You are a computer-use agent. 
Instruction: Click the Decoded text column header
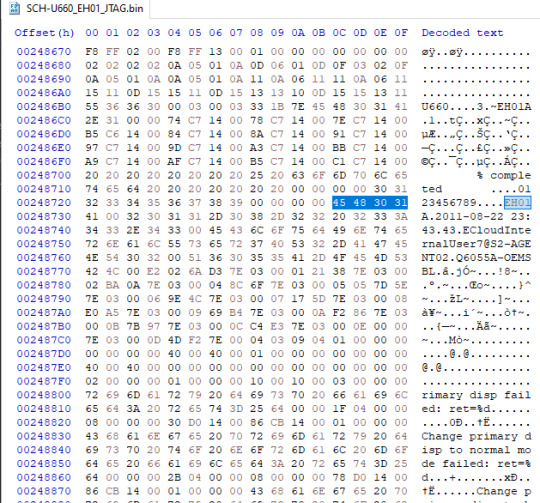(x=463, y=33)
